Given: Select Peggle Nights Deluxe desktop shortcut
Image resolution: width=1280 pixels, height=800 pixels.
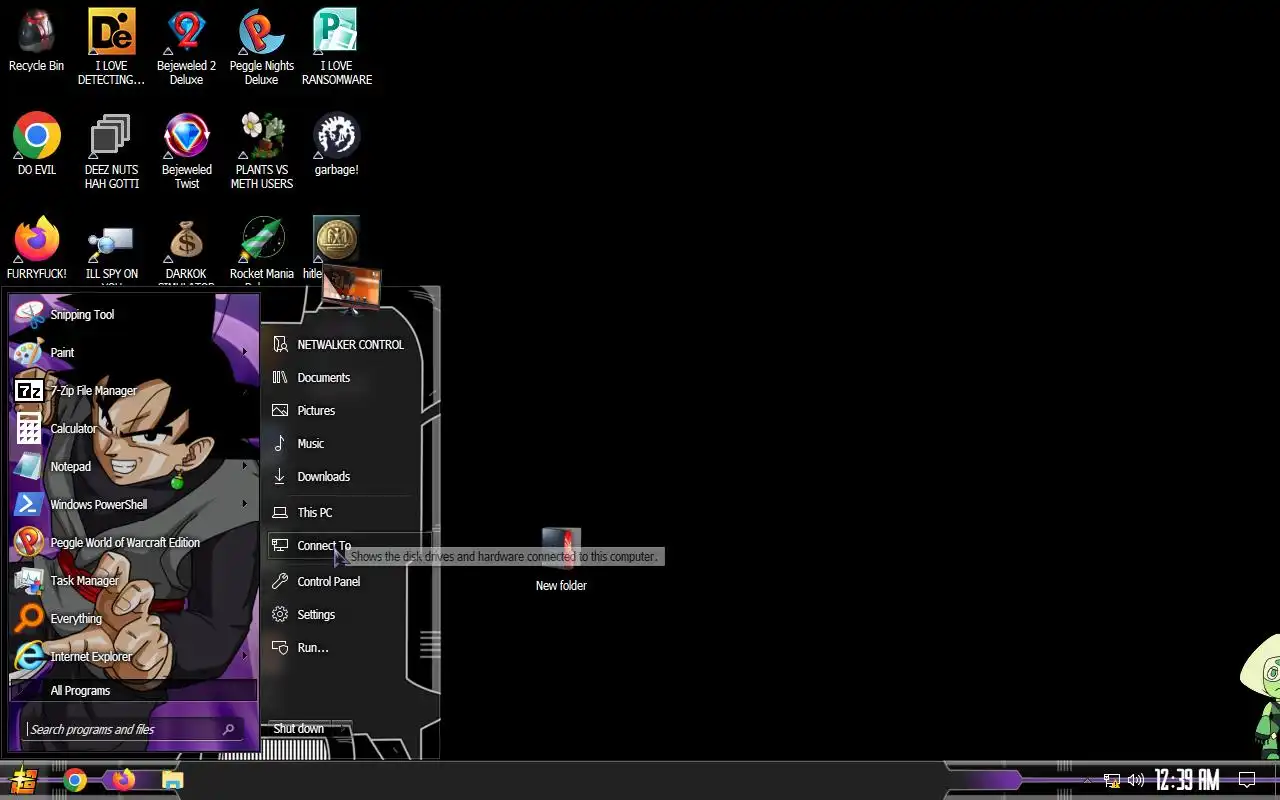Looking at the screenshot, I should point(261,48).
